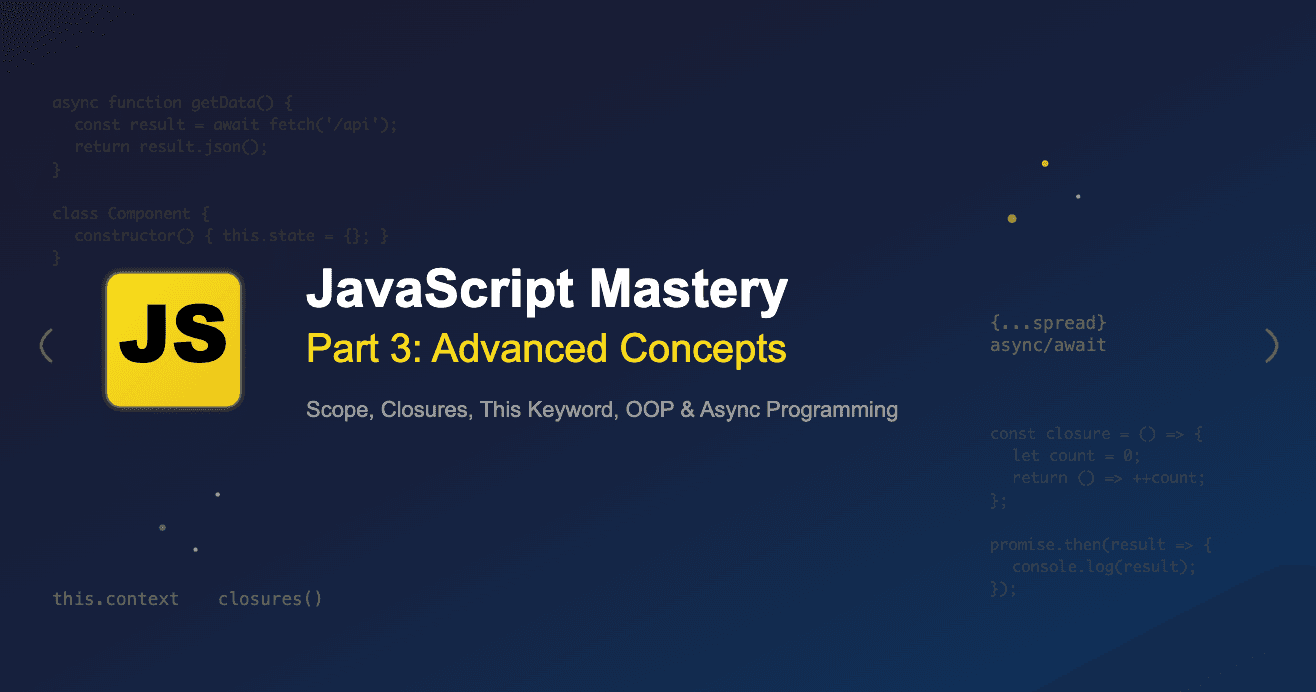Select the {...spread} label
This screenshot has height=692, width=1316.
pyautogui.click(x=1047, y=324)
